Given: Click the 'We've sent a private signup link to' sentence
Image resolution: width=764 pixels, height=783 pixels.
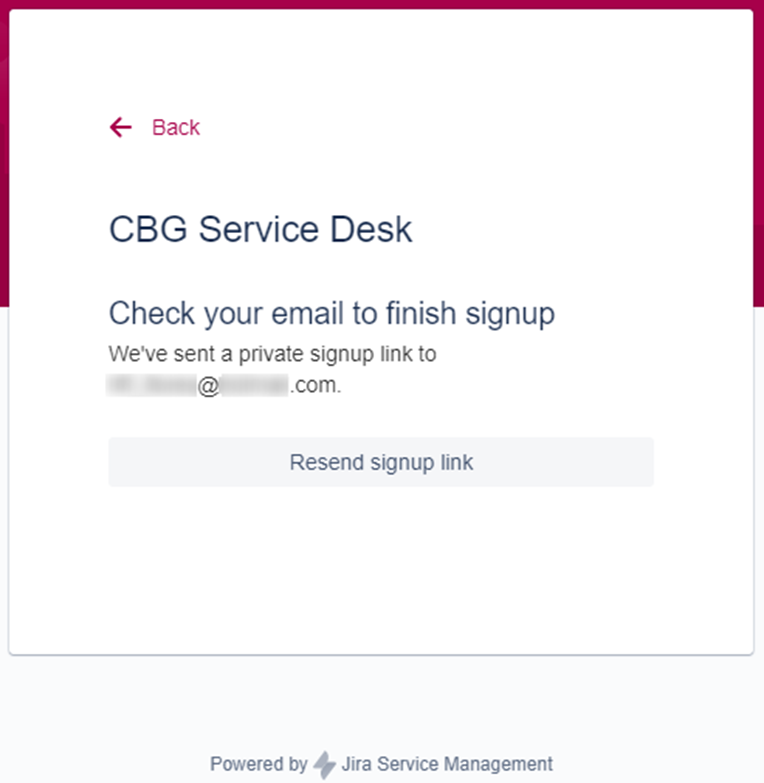Looking at the screenshot, I should pyautogui.click(x=273, y=354).
